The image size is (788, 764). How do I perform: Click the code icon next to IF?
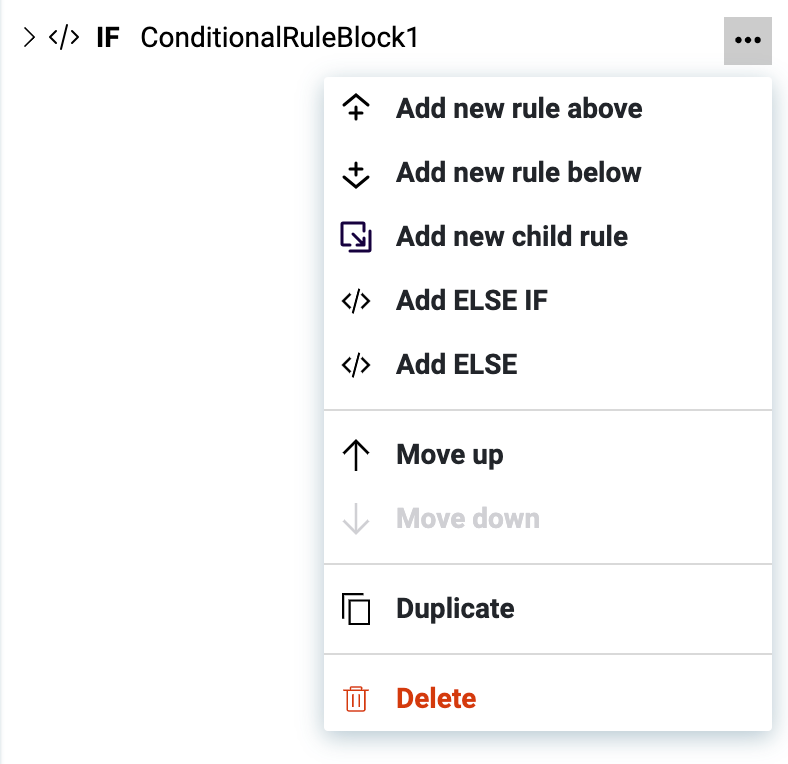(64, 38)
